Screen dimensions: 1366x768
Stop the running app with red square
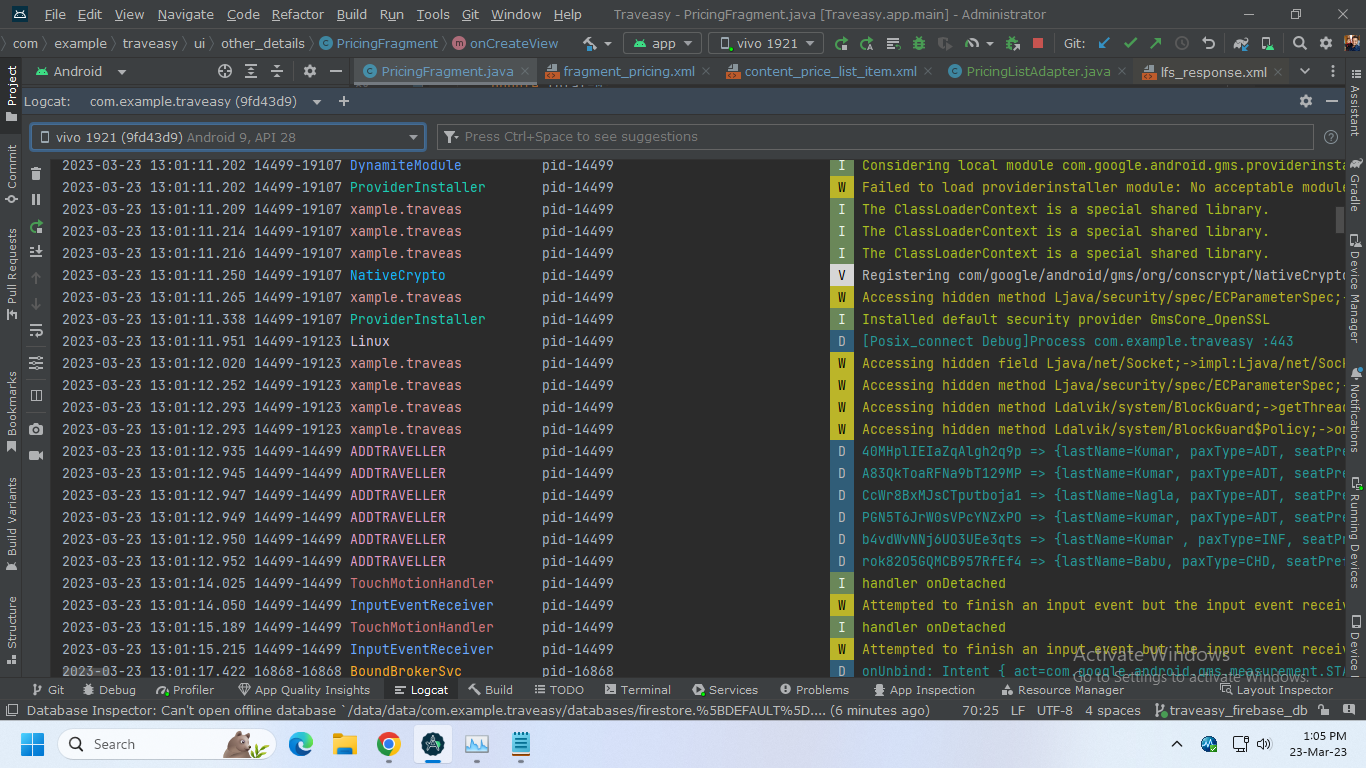[x=1038, y=44]
